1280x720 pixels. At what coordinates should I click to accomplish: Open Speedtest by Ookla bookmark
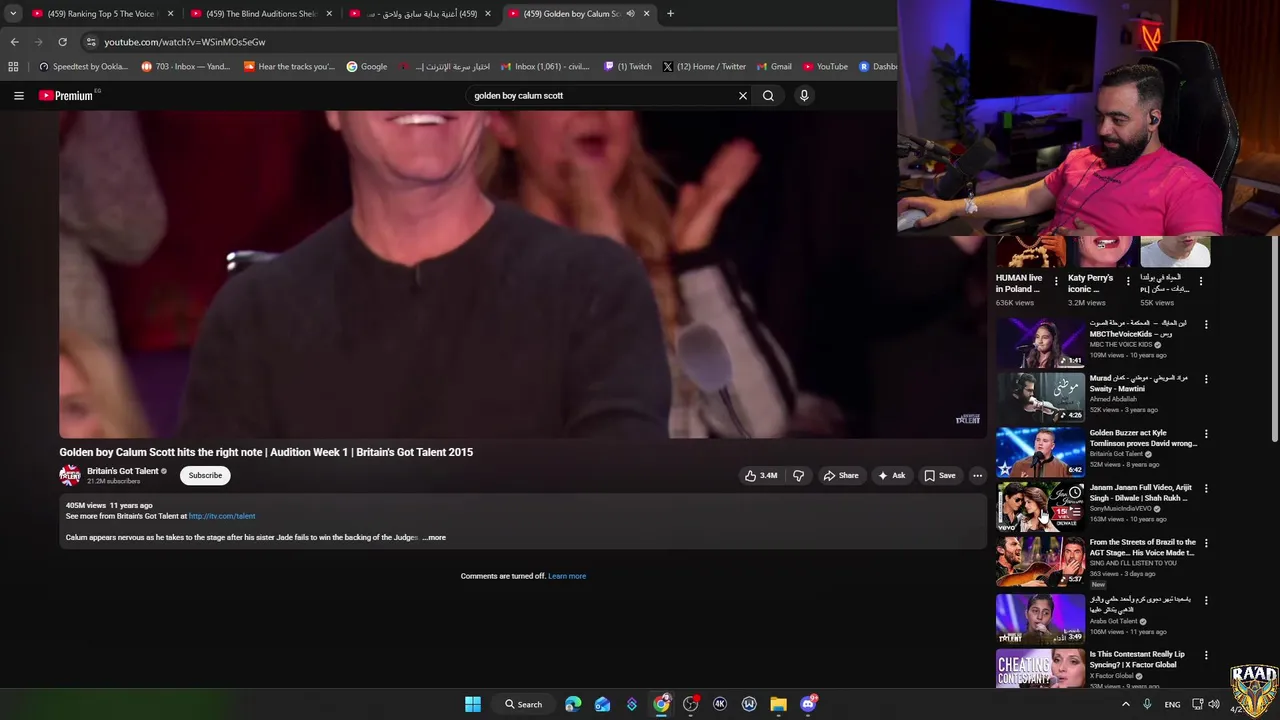point(83,67)
